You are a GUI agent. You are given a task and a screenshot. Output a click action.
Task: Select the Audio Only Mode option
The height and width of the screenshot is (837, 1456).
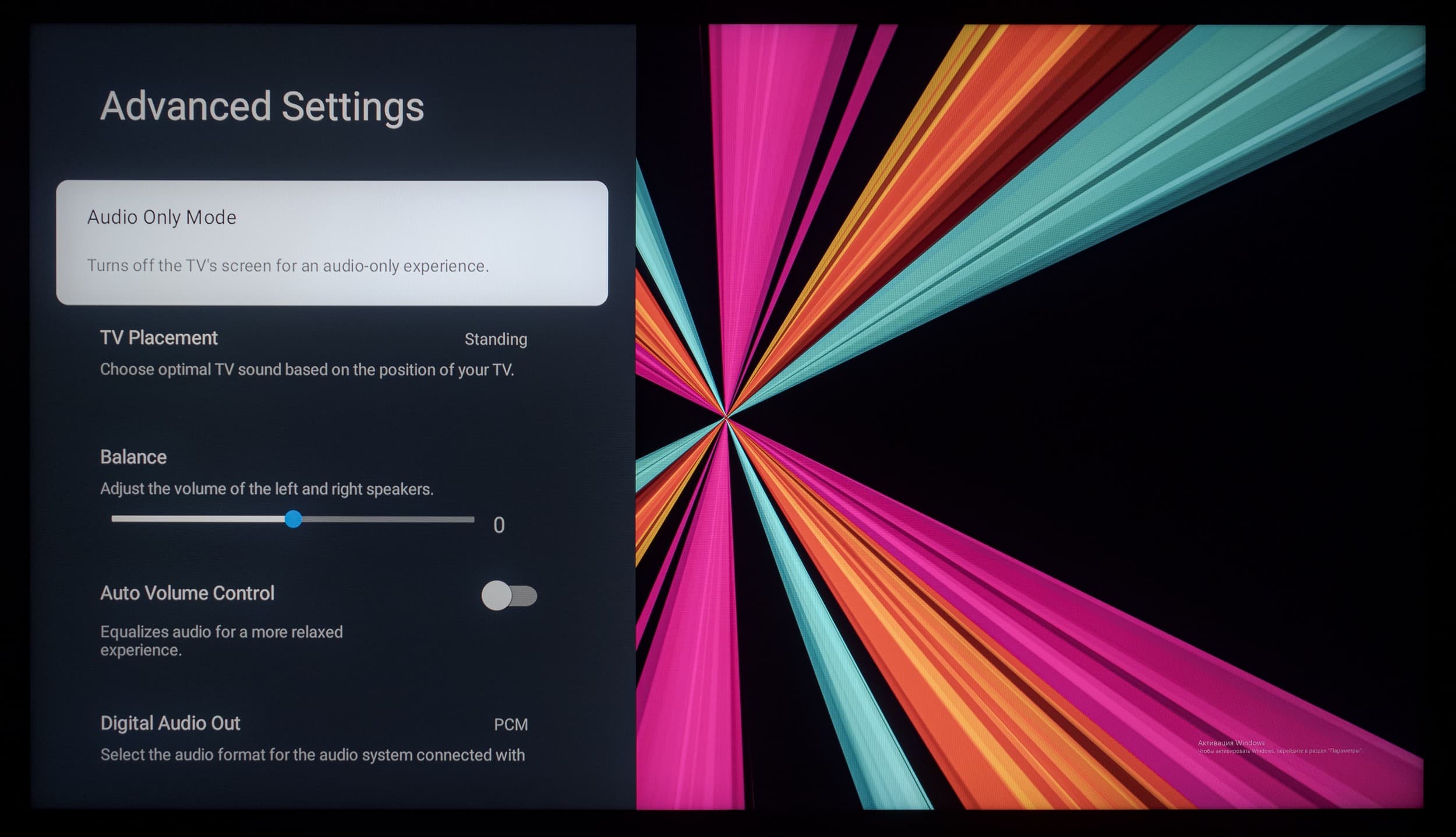coord(162,217)
